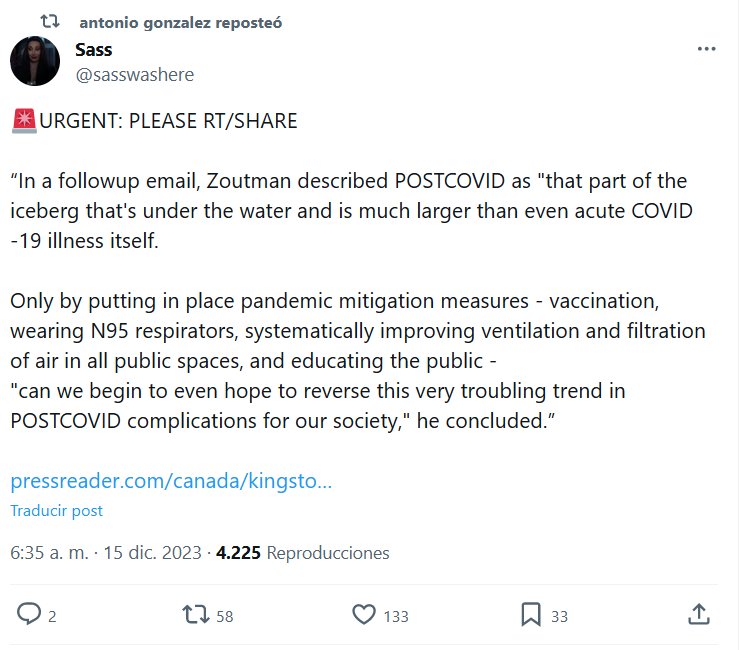Image resolution: width=740 pixels, height=650 pixels.
Task: Click the repost count number 58
Action: tap(224, 616)
